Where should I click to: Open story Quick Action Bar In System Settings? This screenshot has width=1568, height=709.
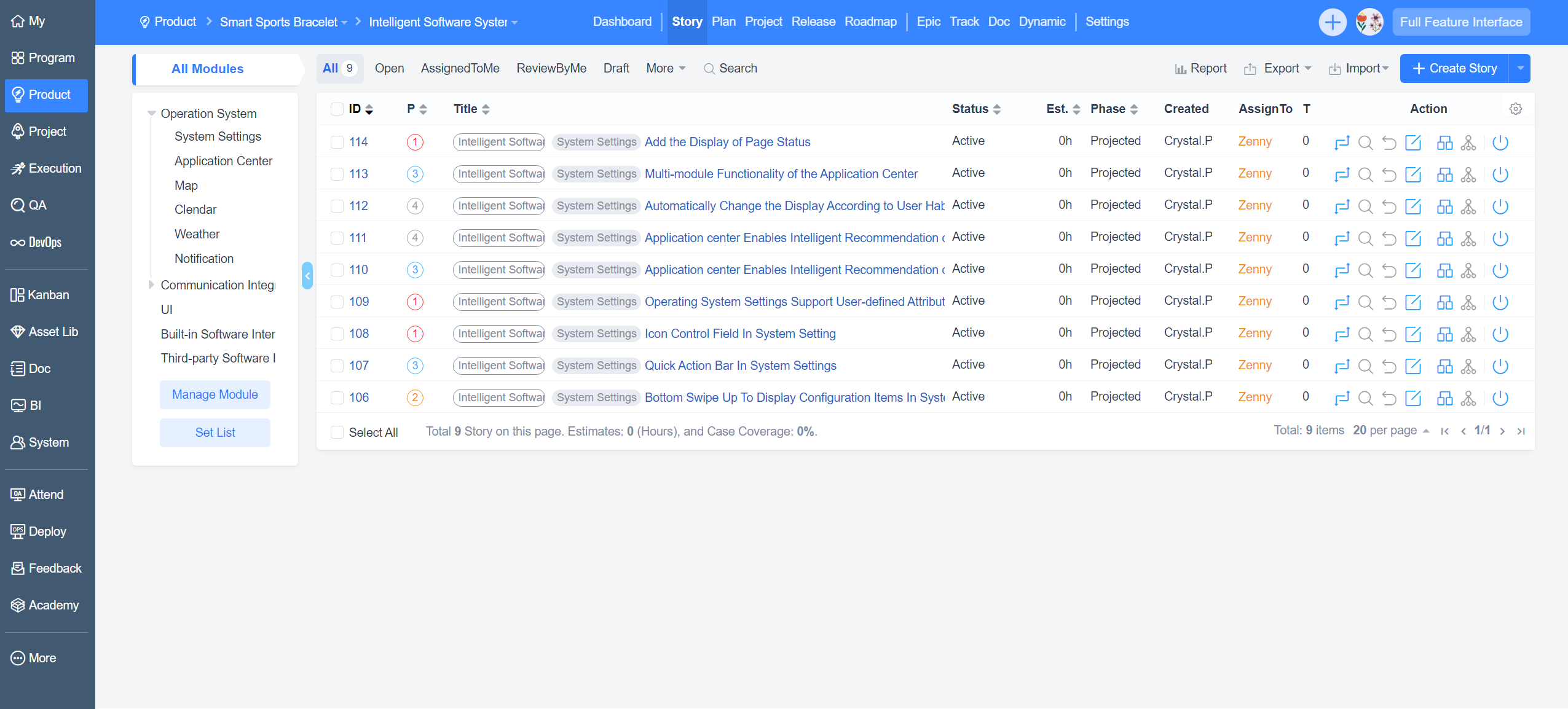click(x=740, y=365)
